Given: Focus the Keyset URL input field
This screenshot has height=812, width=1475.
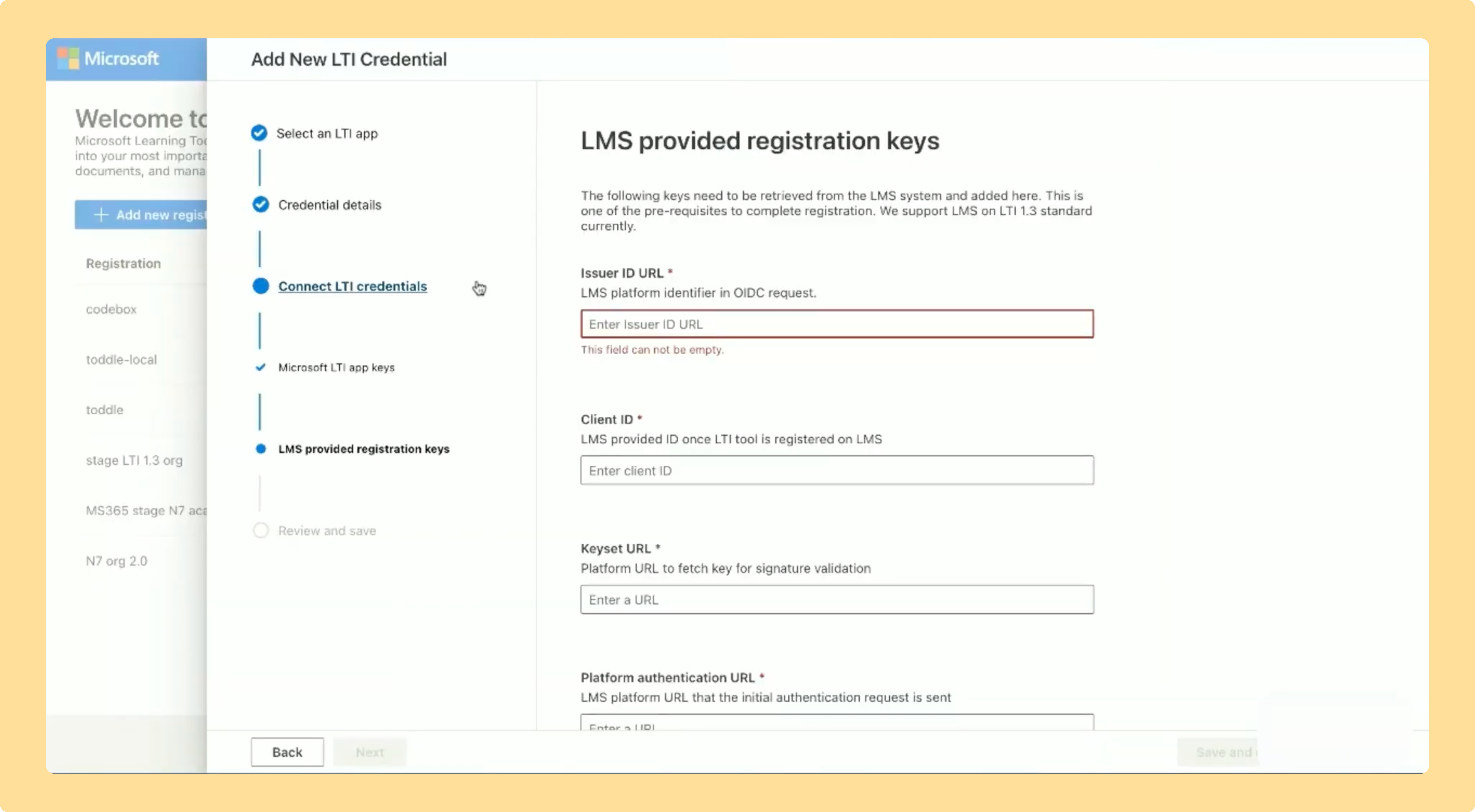Looking at the screenshot, I should click(x=837, y=599).
